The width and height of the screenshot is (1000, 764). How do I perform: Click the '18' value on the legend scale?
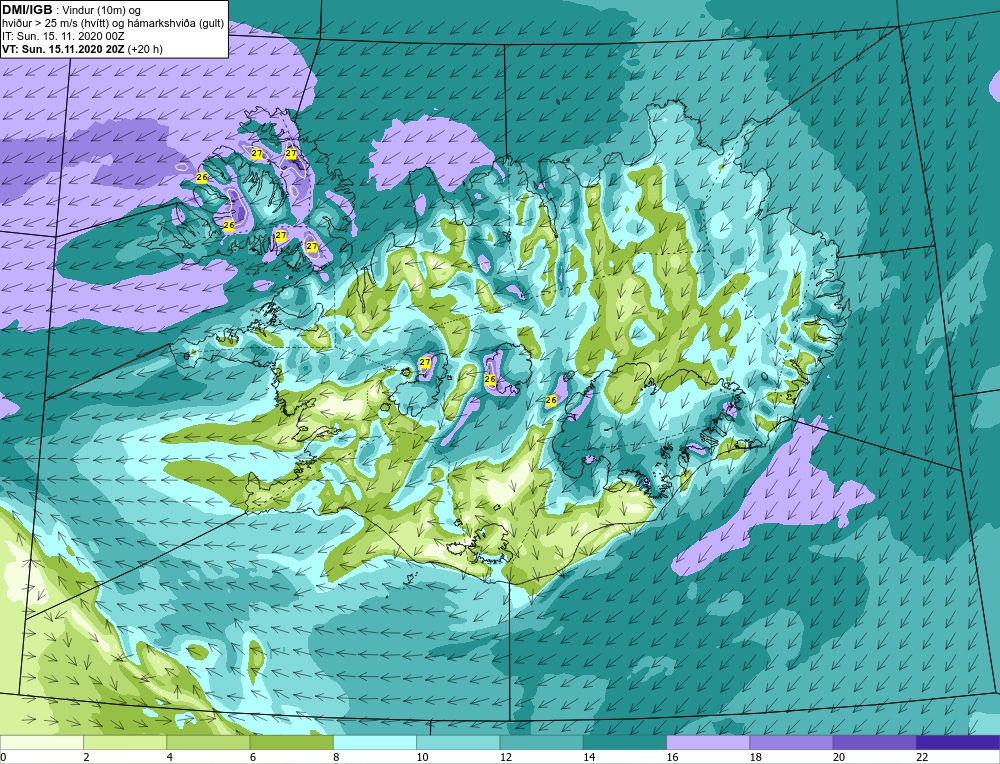[756, 757]
